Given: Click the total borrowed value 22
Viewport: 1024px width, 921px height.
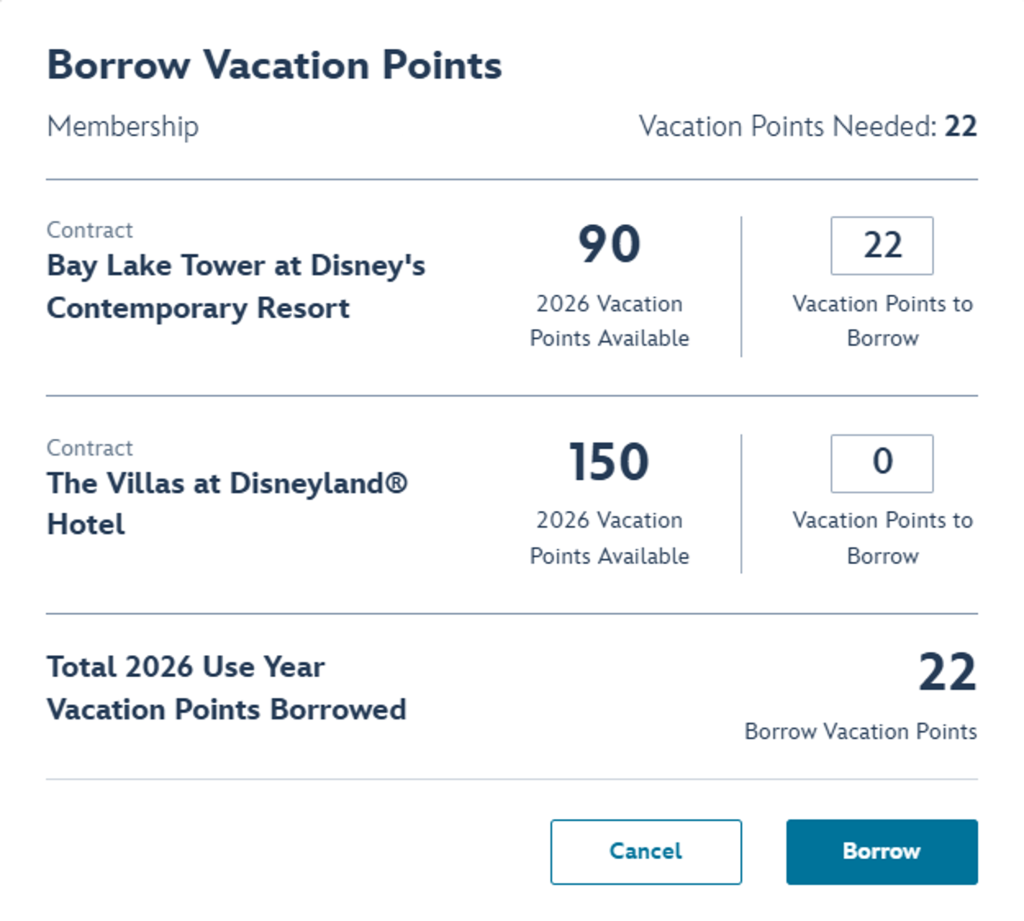Looking at the screenshot, I should tap(948, 671).
